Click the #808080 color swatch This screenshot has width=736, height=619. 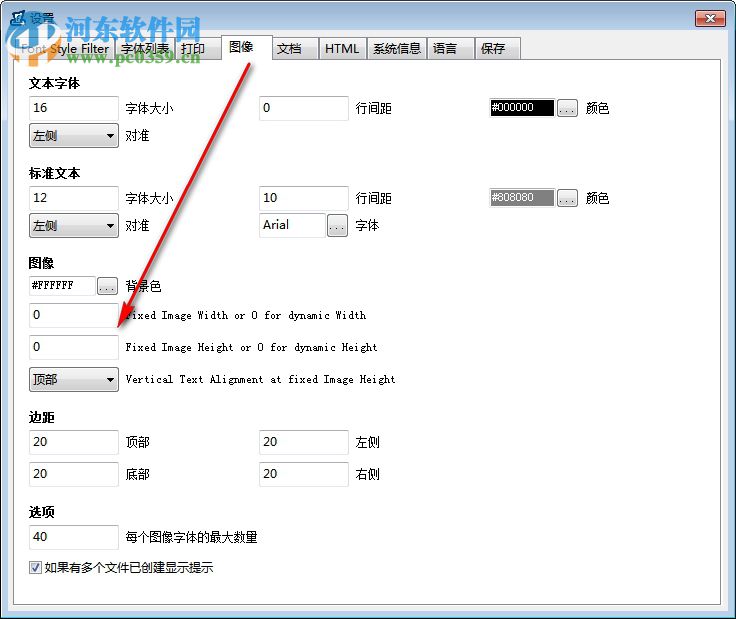(521, 198)
